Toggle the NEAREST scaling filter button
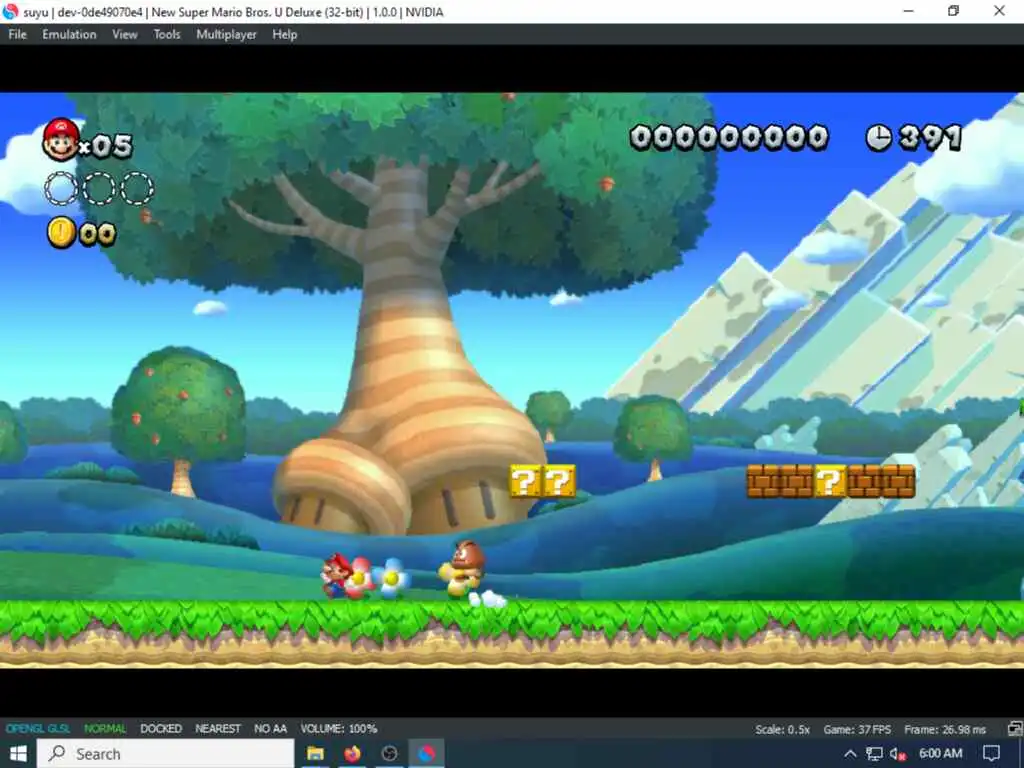This screenshot has width=1024, height=768. tap(218, 728)
